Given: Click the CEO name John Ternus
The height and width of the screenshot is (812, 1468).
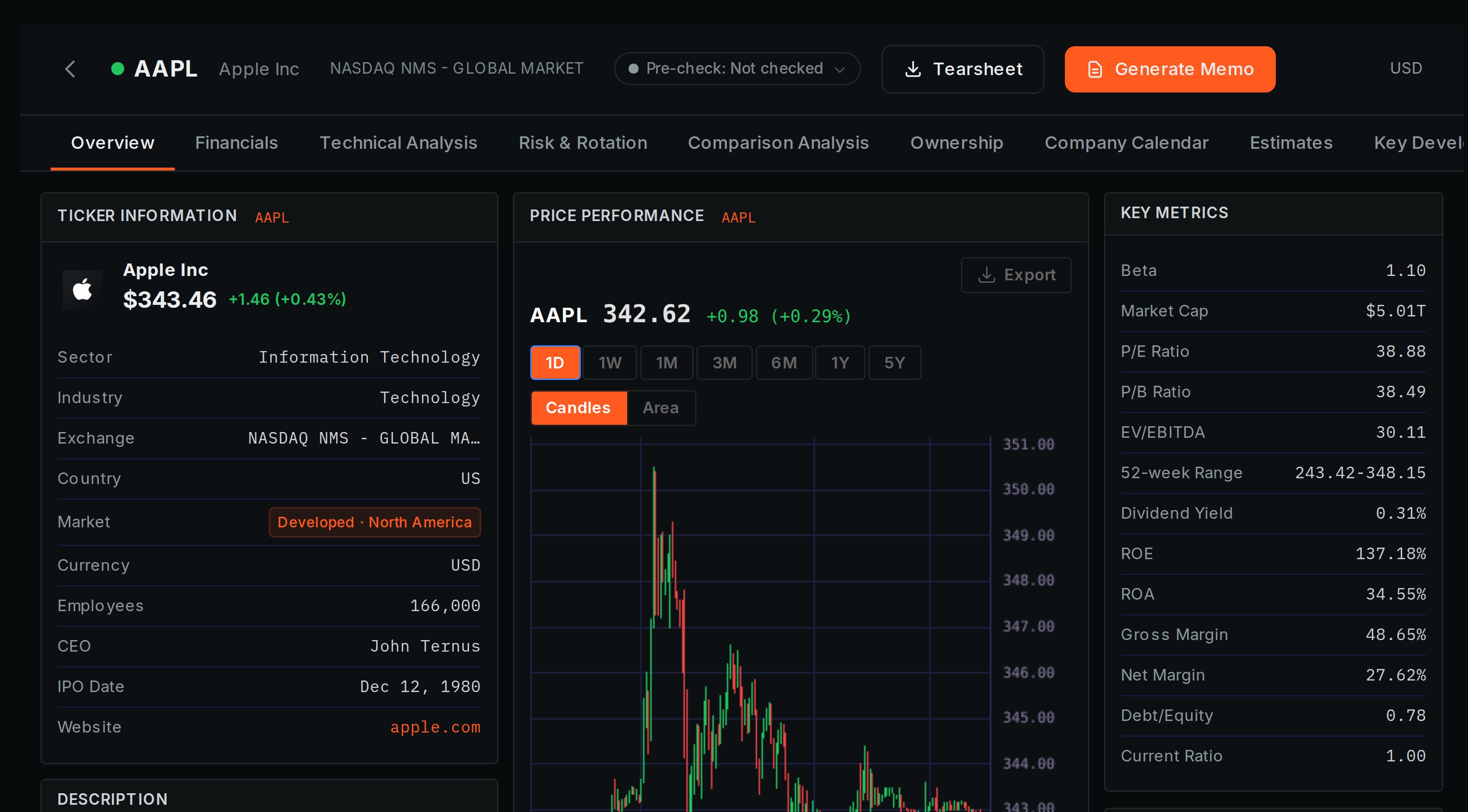Looking at the screenshot, I should 425,646.
